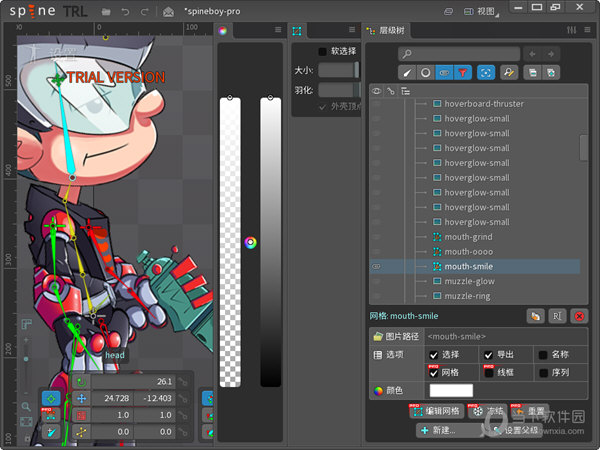This screenshot has height=450, width=600.
Task: Click duplicate attachment icon beside mesh name
Action: [x=536, y=316]
